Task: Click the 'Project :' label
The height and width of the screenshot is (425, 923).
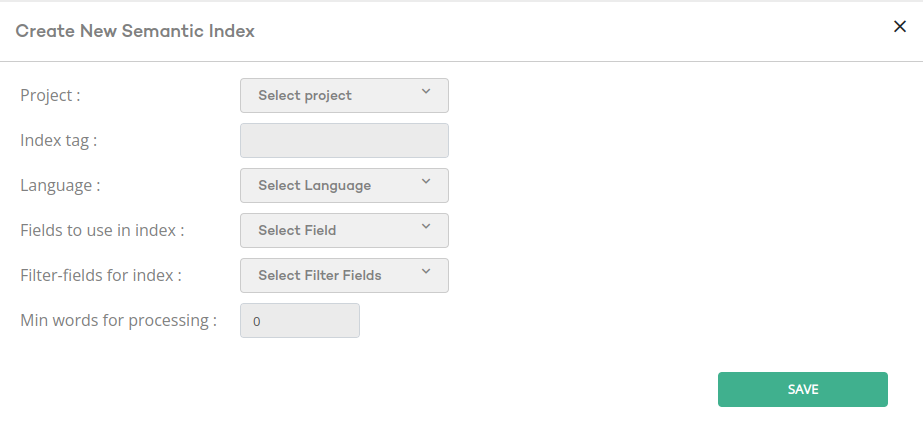Action: pyautogui.click(x=50, y=95)
